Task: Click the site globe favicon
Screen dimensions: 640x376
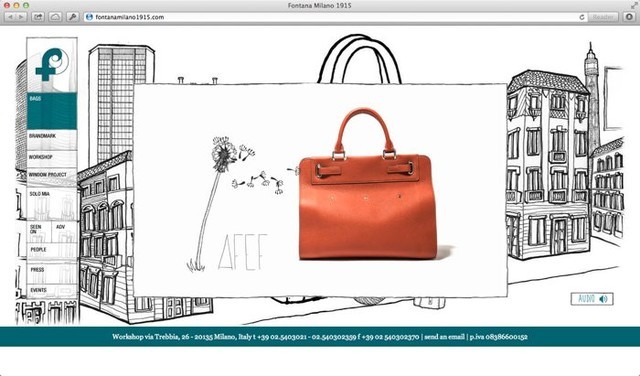Action: coord(89,17)
